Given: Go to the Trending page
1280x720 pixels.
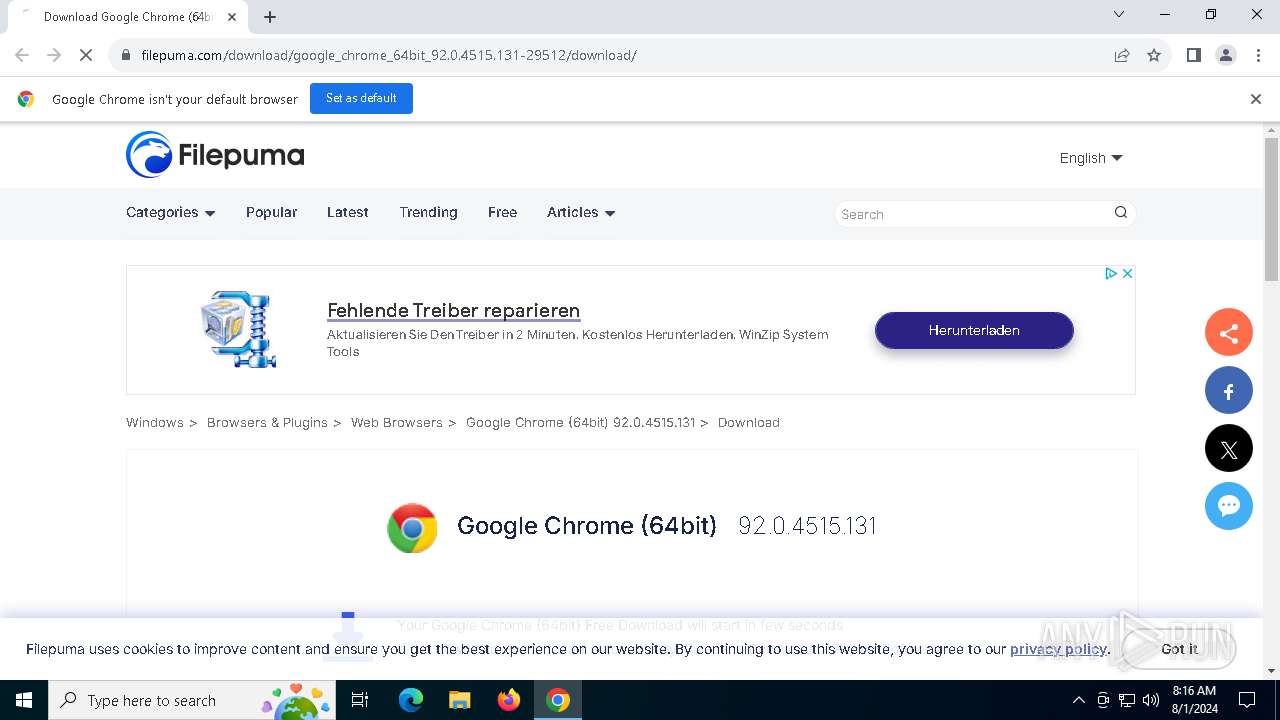Looking at the screenshot, I should 428,212.
